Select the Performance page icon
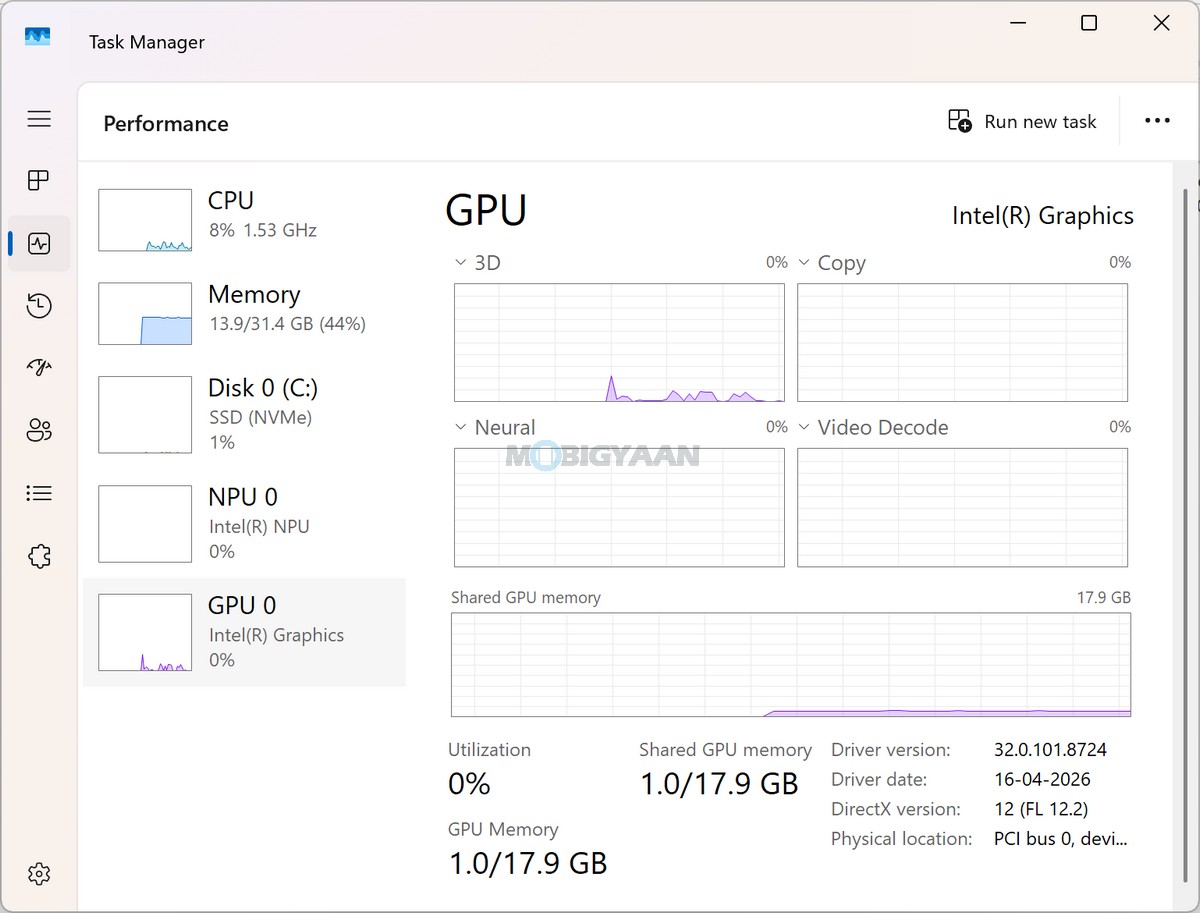Image resolution: width=1200 pixels, height=913 pixels. click(39, 243)
